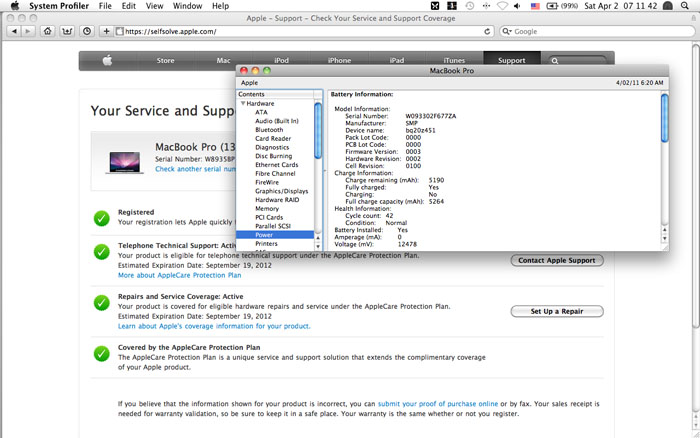Click Safari back arrow button

point(14,31)
